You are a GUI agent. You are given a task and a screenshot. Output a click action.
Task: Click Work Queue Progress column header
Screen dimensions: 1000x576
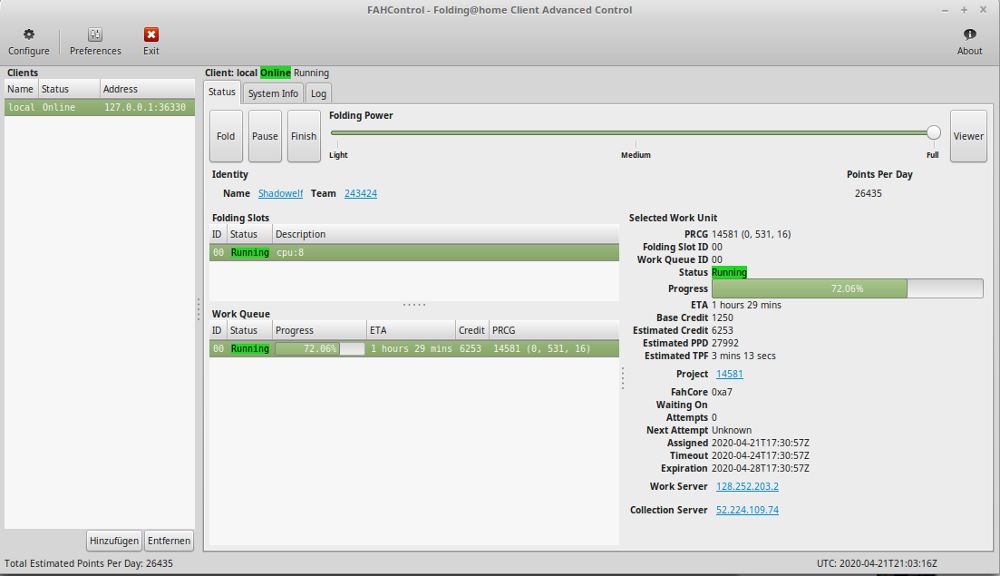coord(320,330)
